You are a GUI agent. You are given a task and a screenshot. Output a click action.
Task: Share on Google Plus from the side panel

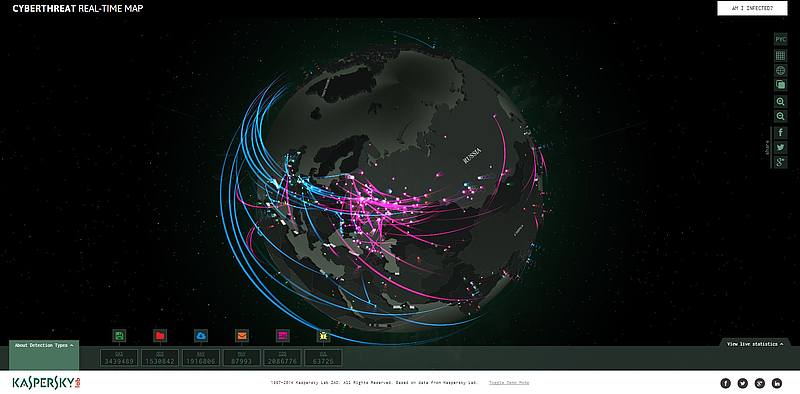[780, 162]
